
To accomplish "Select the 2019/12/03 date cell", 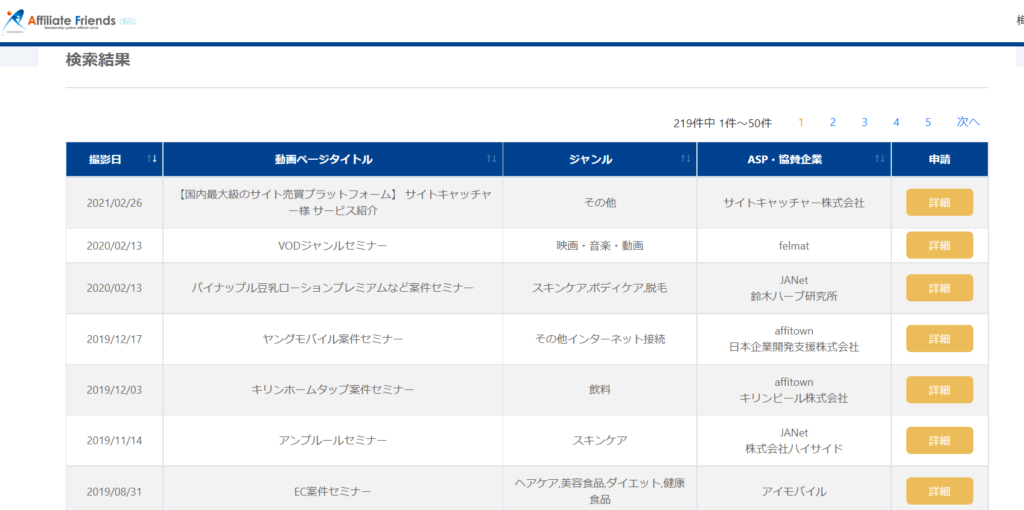I will (114, 390).
